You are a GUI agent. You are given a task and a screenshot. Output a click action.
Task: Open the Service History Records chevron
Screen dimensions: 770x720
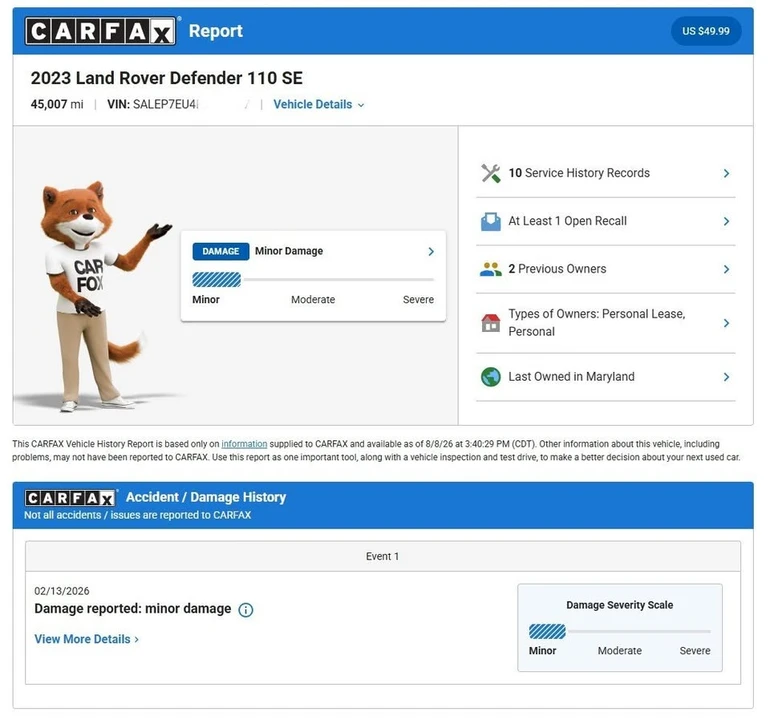click(726, 173)
